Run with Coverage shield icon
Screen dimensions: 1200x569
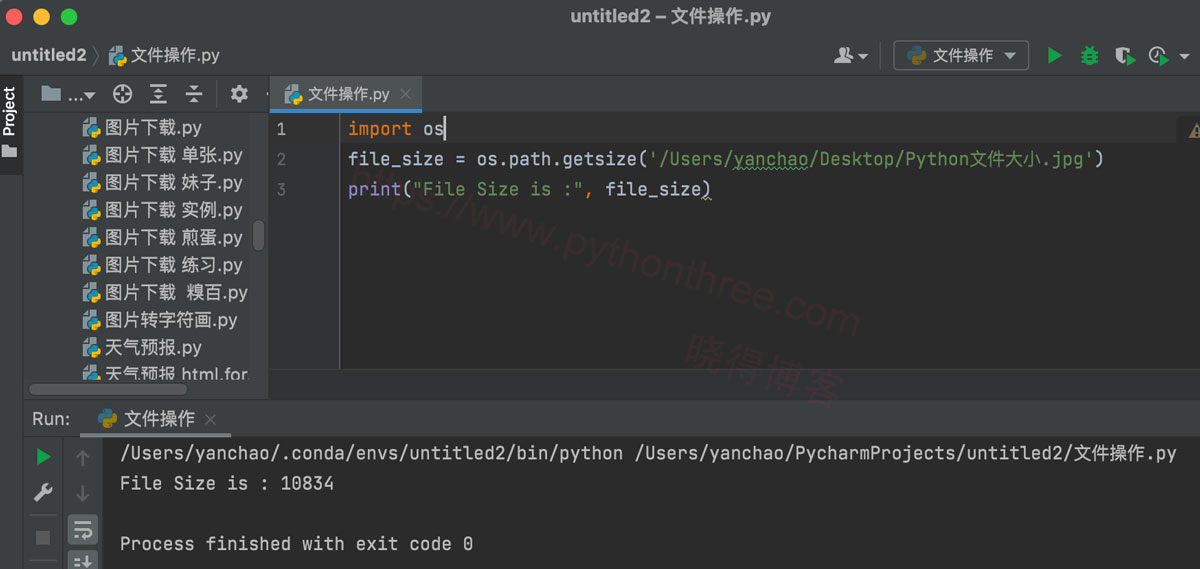[x=1125, y=56]
